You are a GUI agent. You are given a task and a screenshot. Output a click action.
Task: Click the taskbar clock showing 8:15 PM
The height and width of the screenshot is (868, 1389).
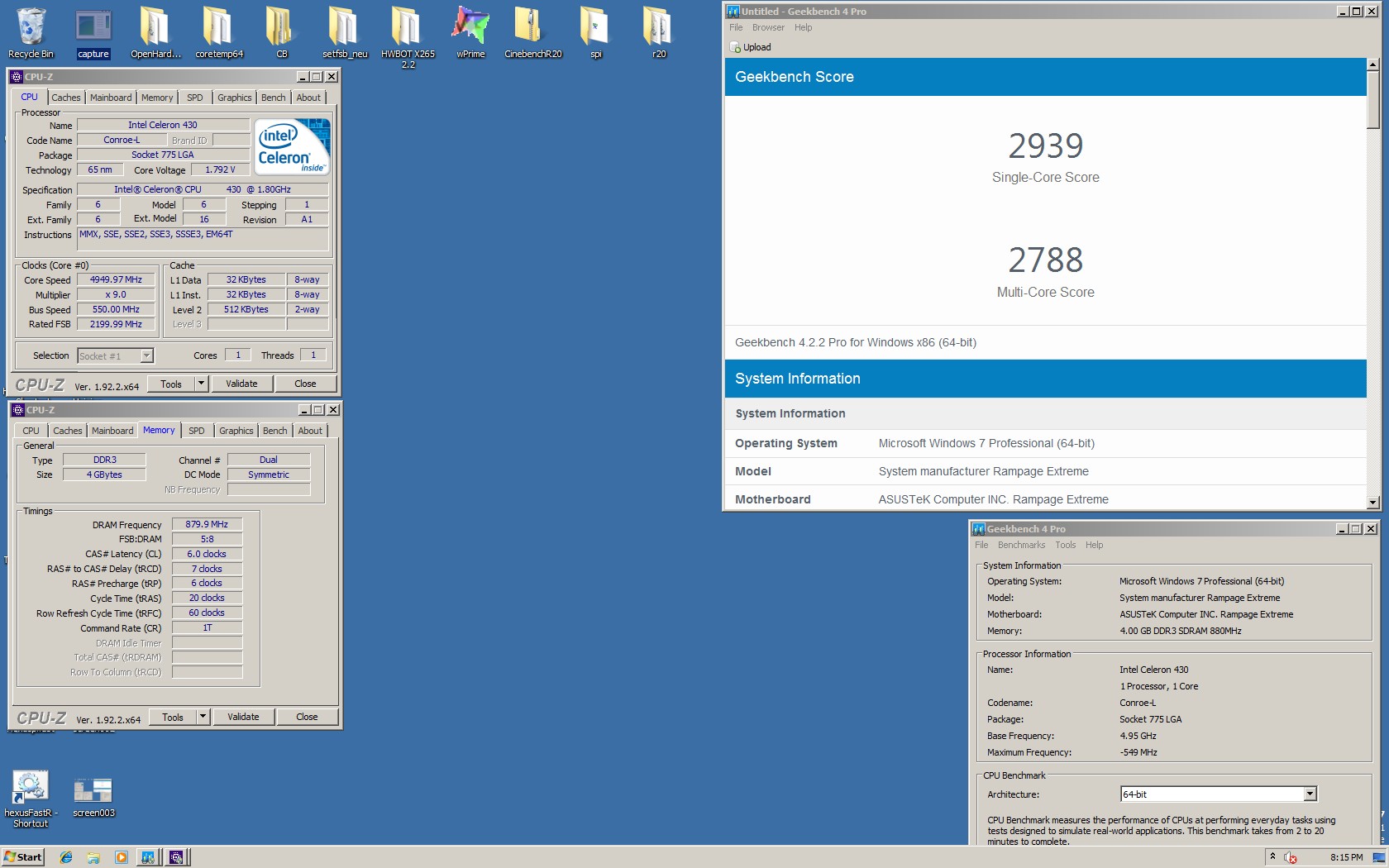(1346, 857)
